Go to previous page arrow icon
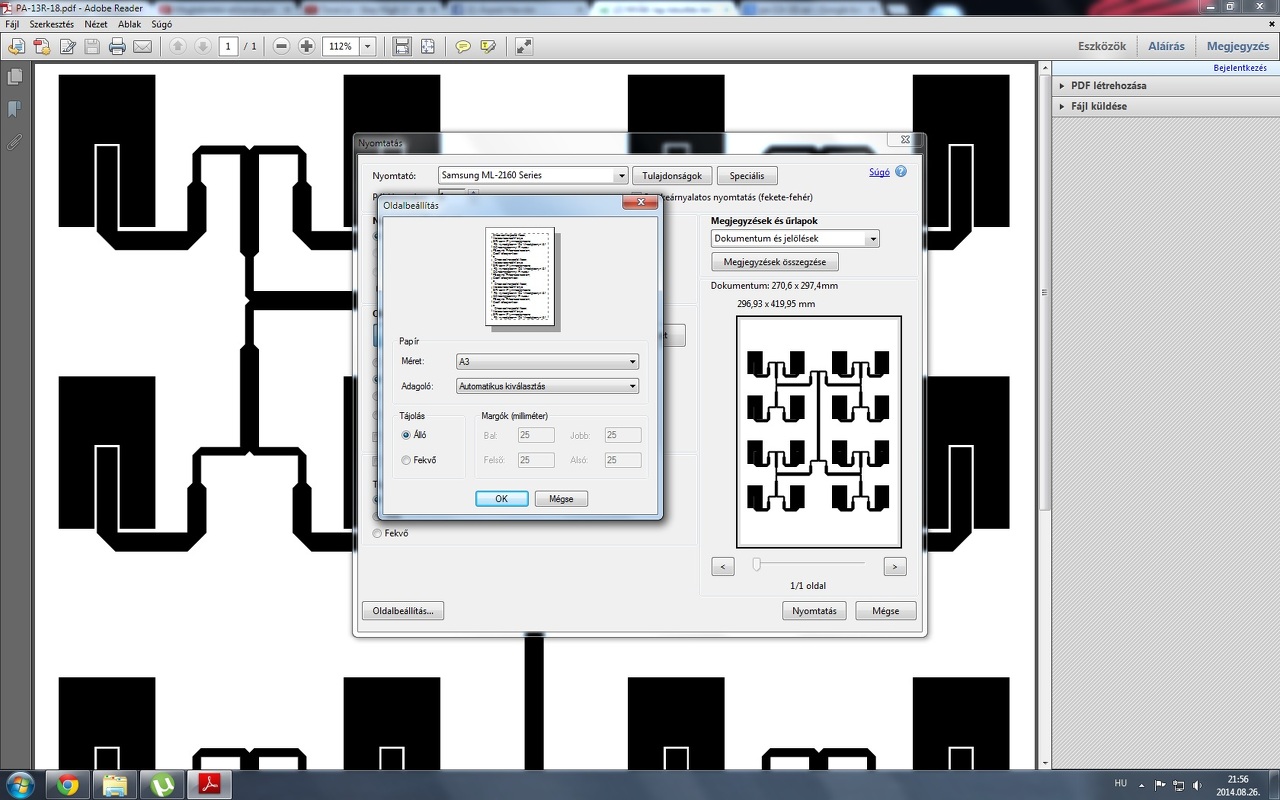 [178, 46]
